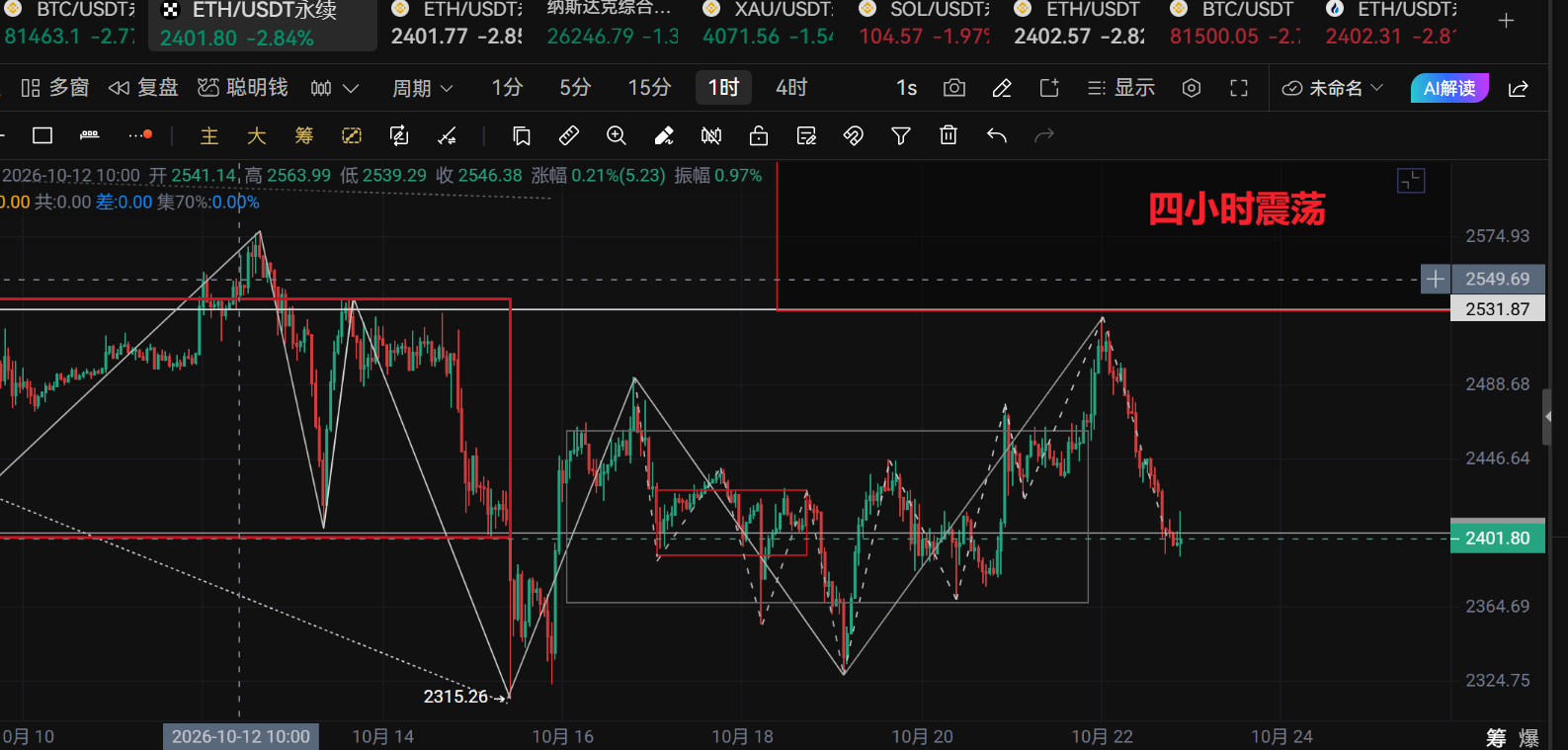Open the ETH/USDT永续 chart tab

(263, 25)
